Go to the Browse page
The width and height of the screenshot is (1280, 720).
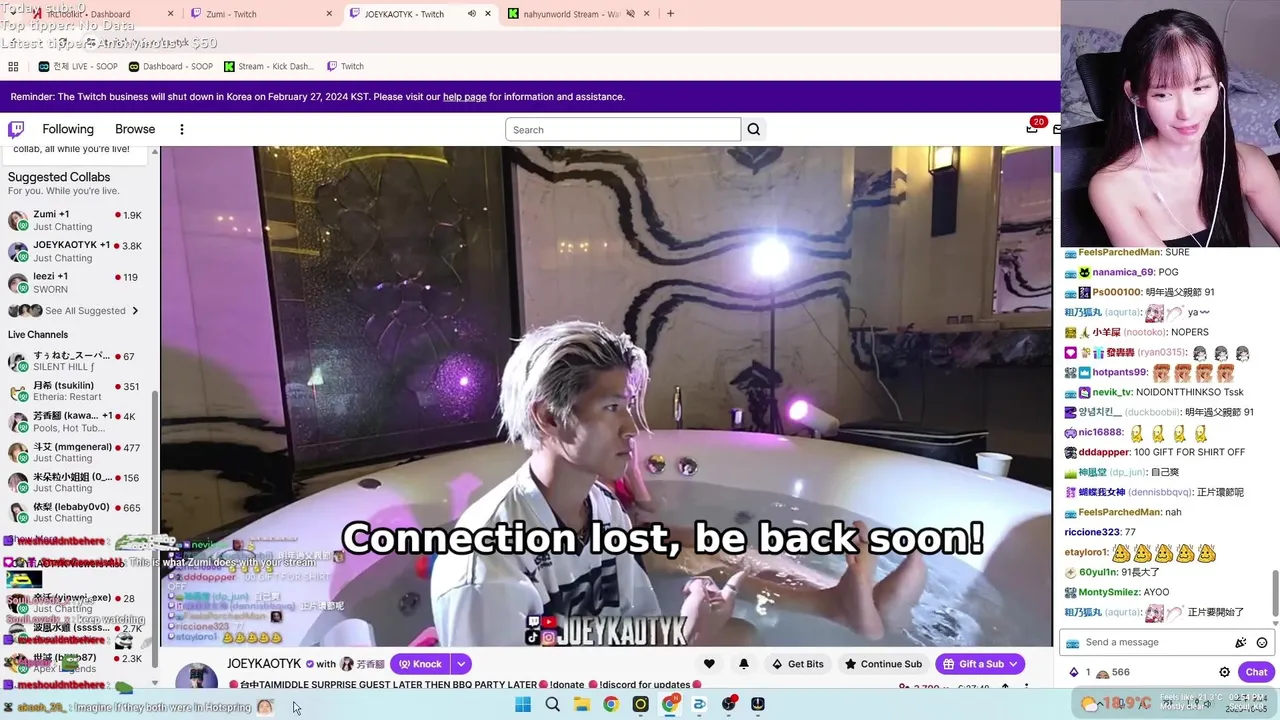click(x=135, y=129)
